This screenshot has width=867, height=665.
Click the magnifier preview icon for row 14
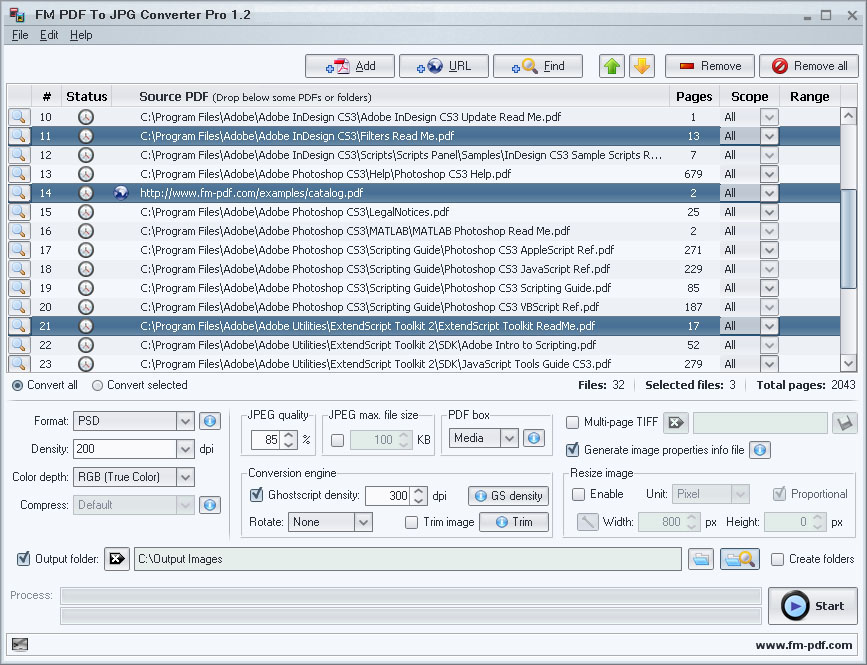pos(19,193)
